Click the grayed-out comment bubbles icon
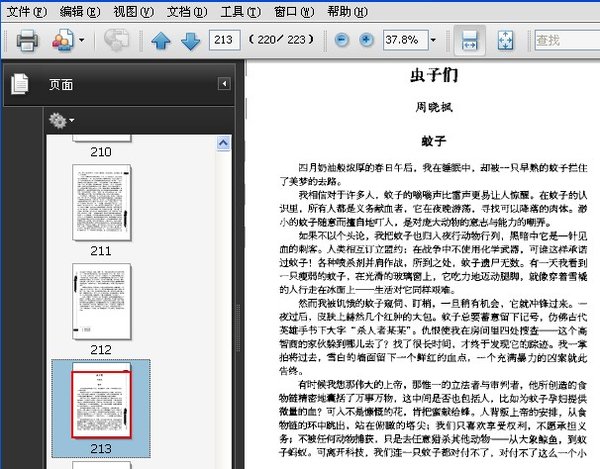This screenshot has width=600, height=469. click(117, 40)
